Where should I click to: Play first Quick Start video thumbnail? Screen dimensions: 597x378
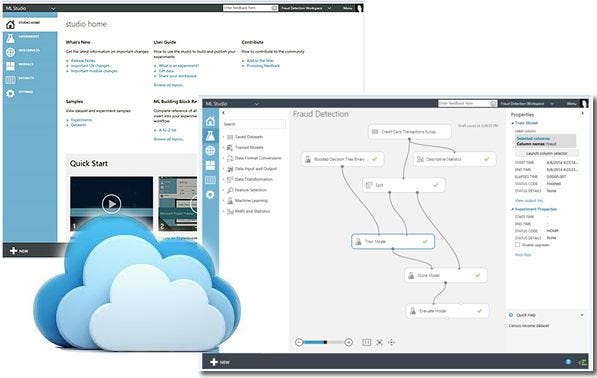click(x=112, y=203)
